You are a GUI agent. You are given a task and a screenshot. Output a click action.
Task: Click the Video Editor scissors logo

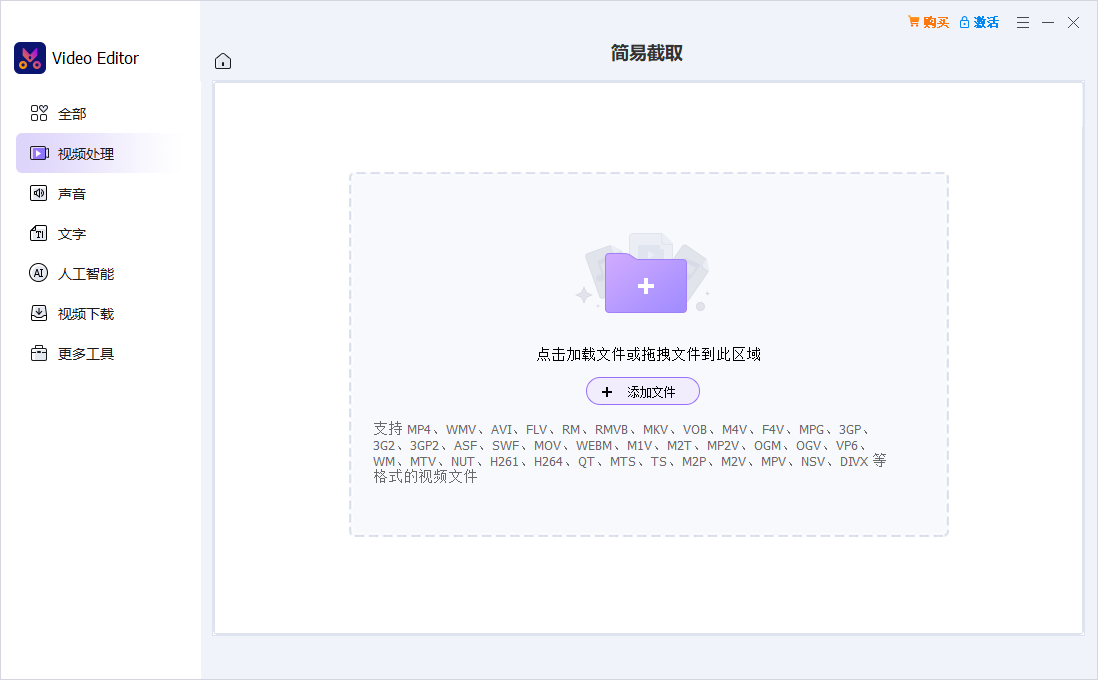click(29, 58)
